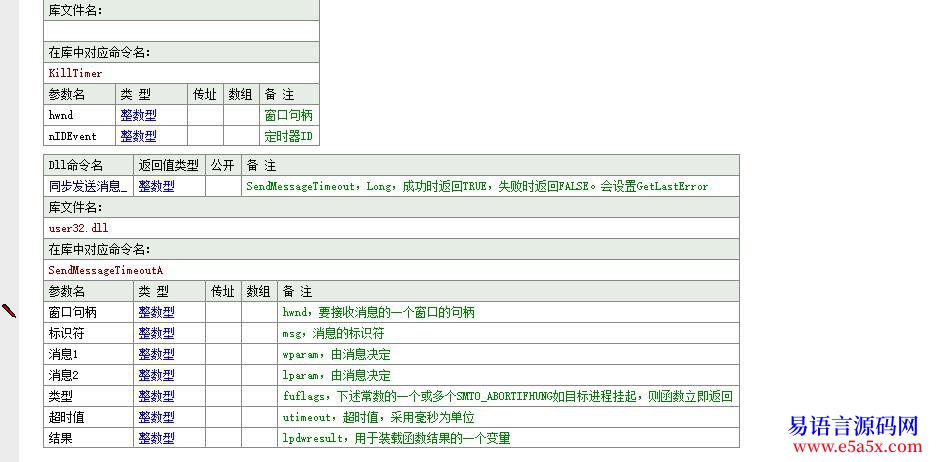Screen dimensions: 947x462
Task: Toggle 传址 cell for nIDEvent parameter
Action: 205,136
